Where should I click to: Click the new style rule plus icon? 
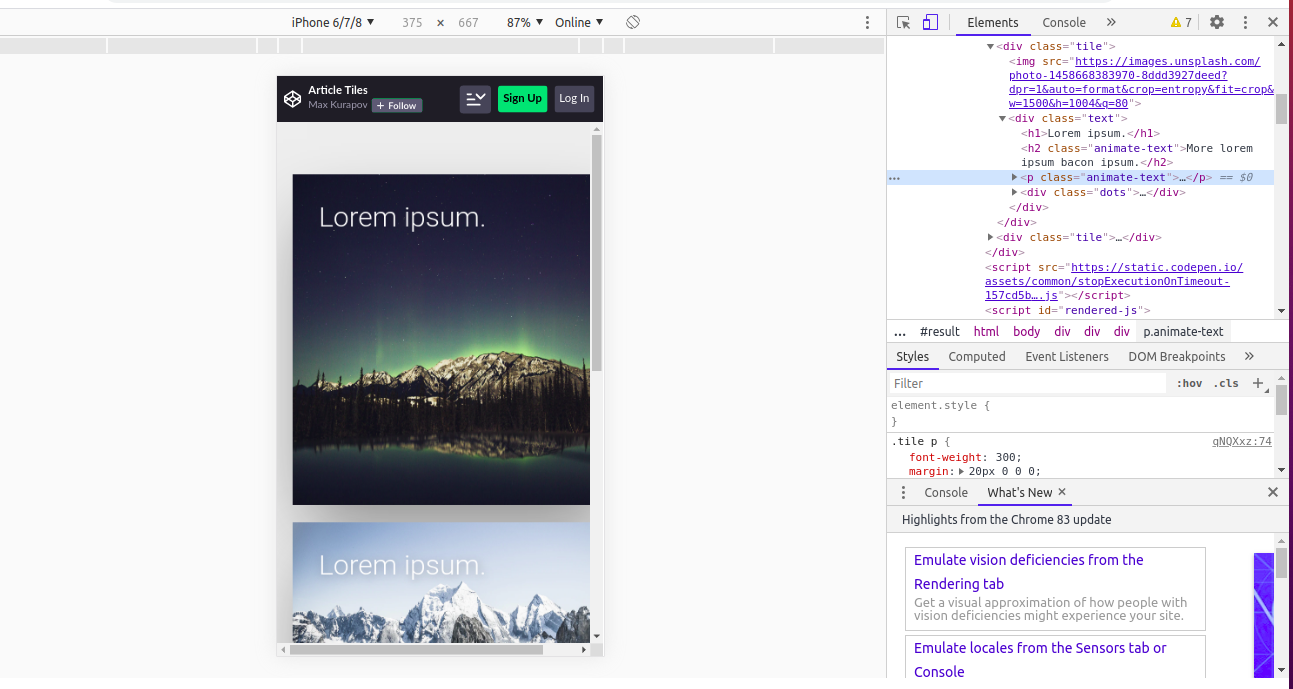click(x=1259, y=384)
